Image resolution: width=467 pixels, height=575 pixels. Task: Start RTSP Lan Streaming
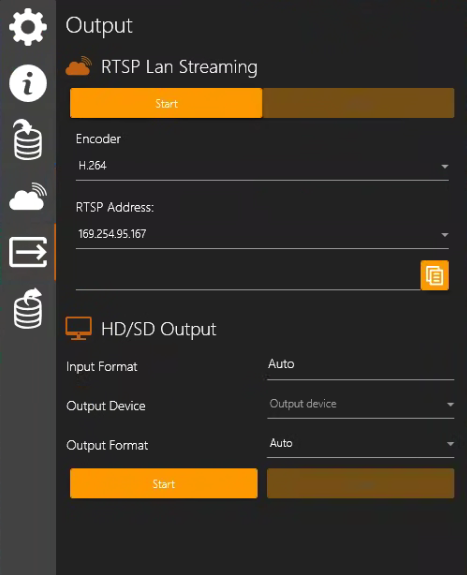pos(166,103)
